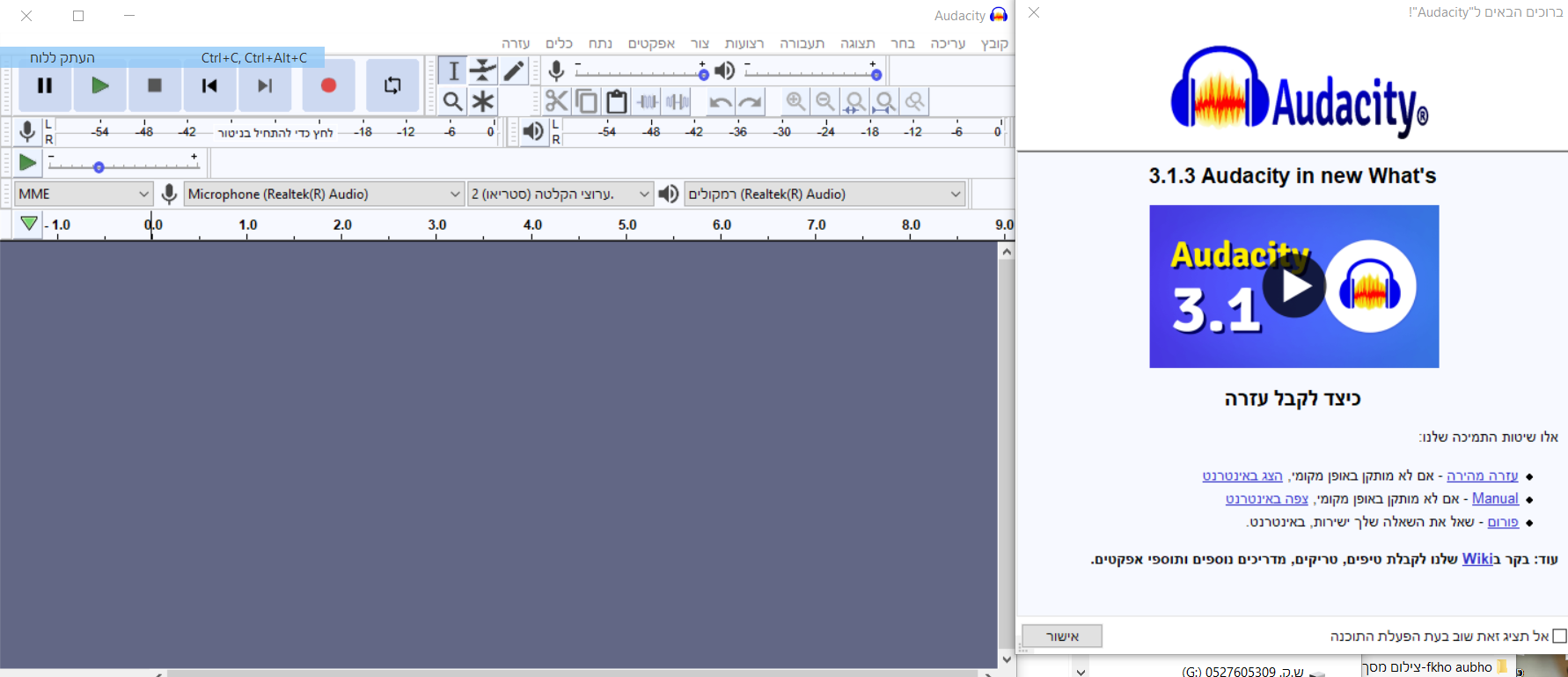
Task: Click the Cut scissors icon
Action: [556, 102]
